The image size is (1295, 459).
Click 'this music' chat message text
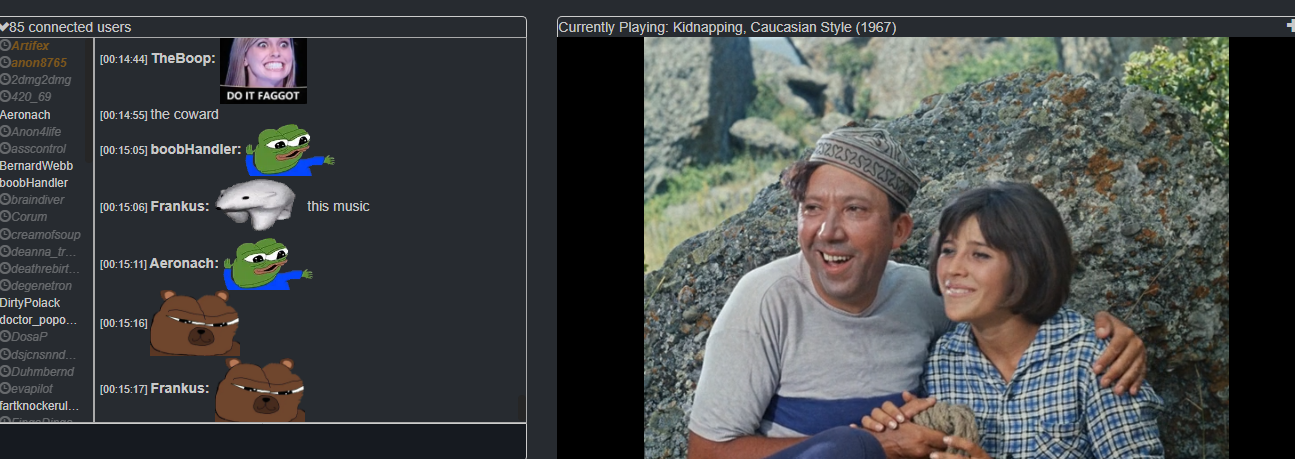(x=338, y=206)
